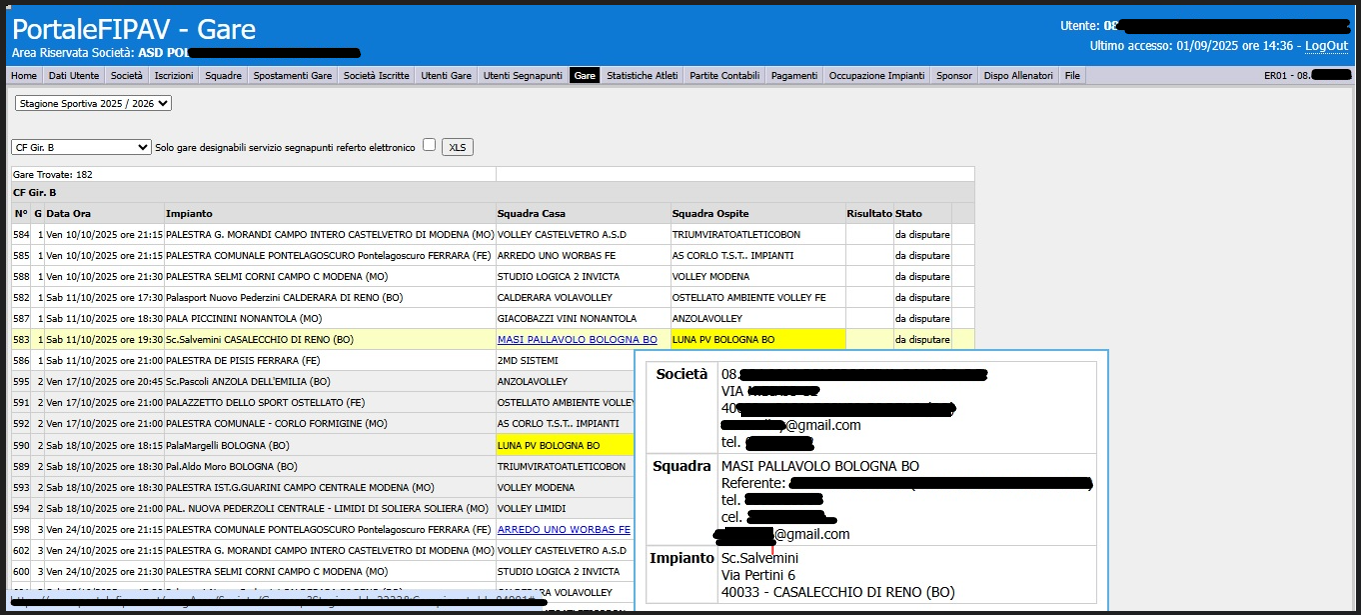Image resolution: width=1361 pixels, height=615 pixels.
Task: Open the CF Gir. B championship dropdown
Action: click(81, 147)
